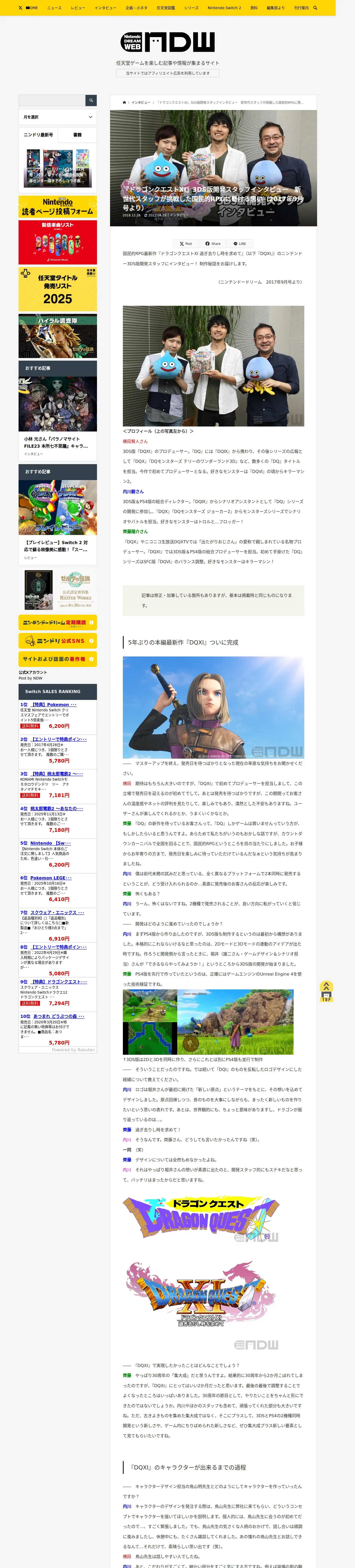355x1568 pixels.
Task: Select the ニンドリ最新号 tab
Action: coord(38,135)
